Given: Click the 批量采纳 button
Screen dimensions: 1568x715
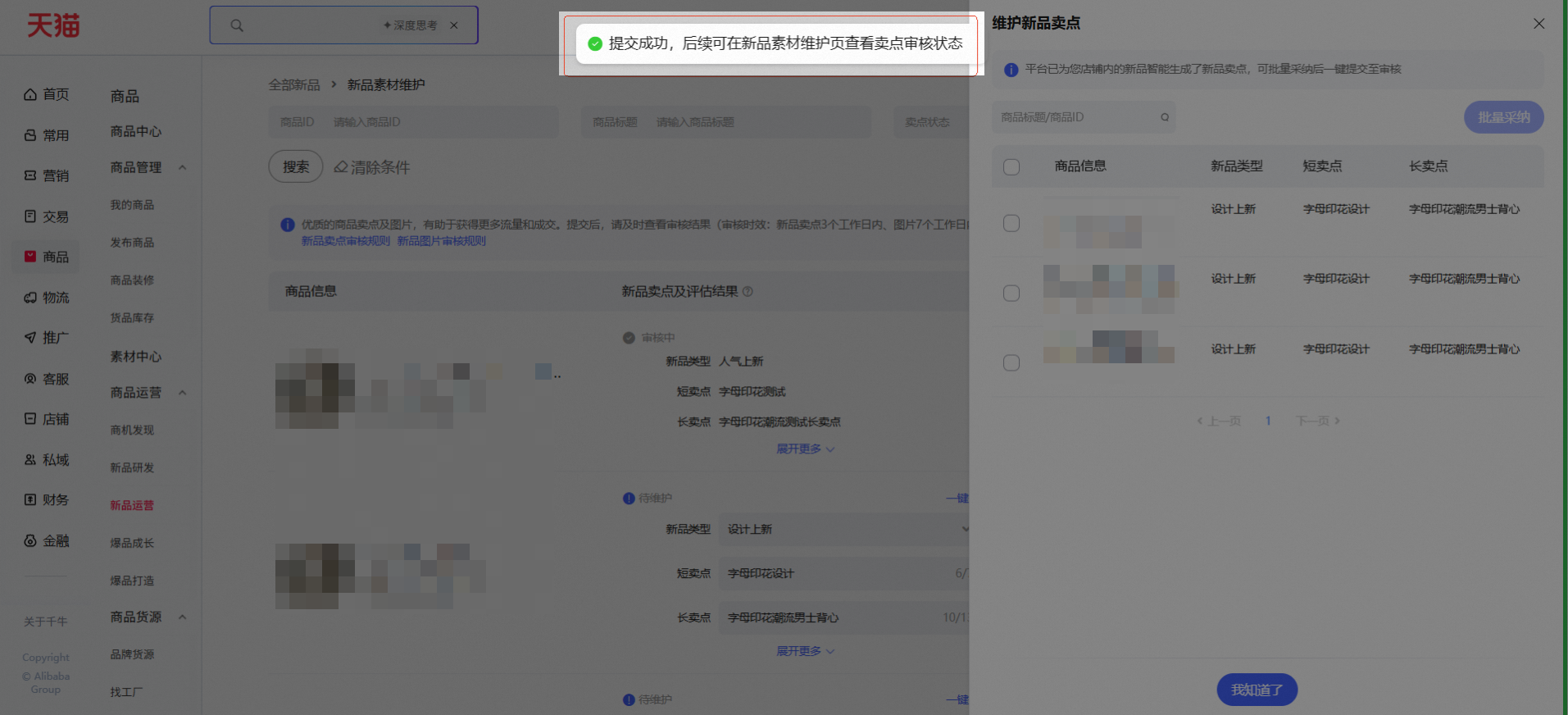Looking at the screenshot, I should [x=1503, y=117].
